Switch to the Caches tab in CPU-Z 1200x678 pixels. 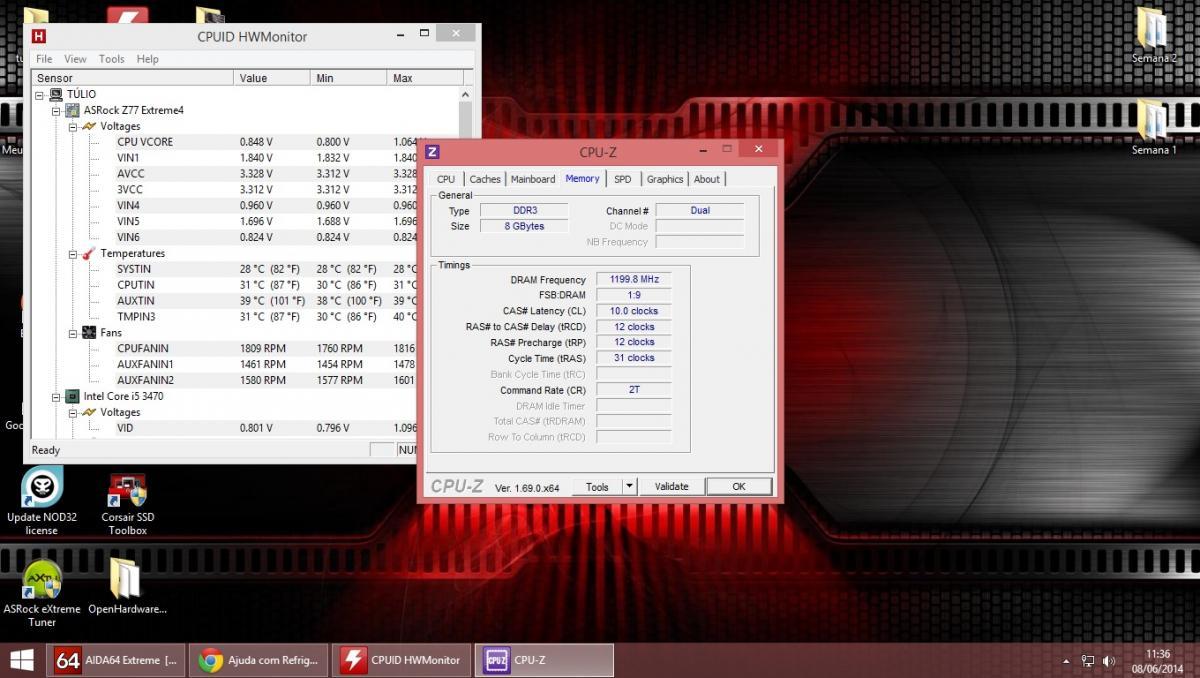coord(485,179)
